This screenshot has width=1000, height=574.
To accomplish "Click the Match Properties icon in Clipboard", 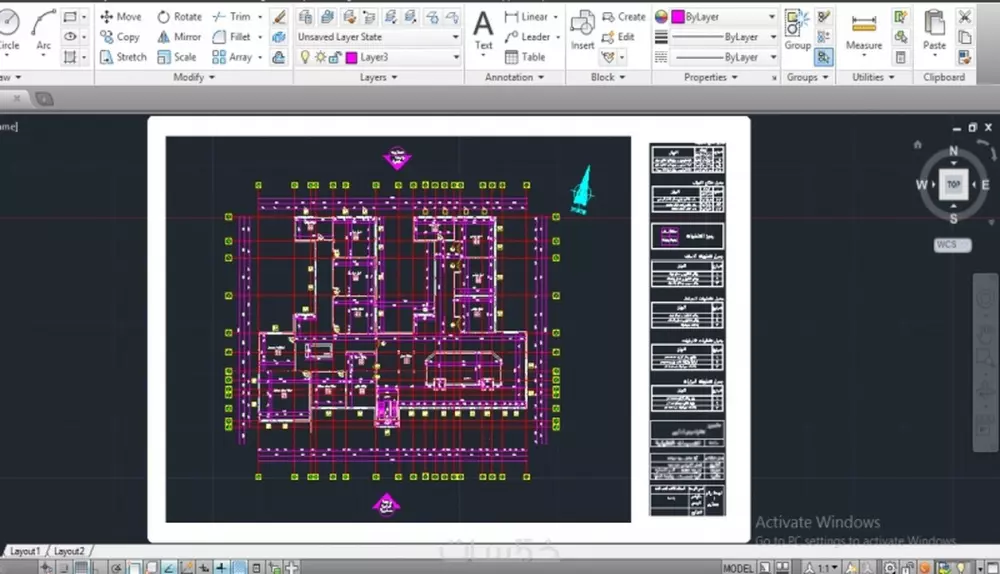I will click(x=965, y=58).
